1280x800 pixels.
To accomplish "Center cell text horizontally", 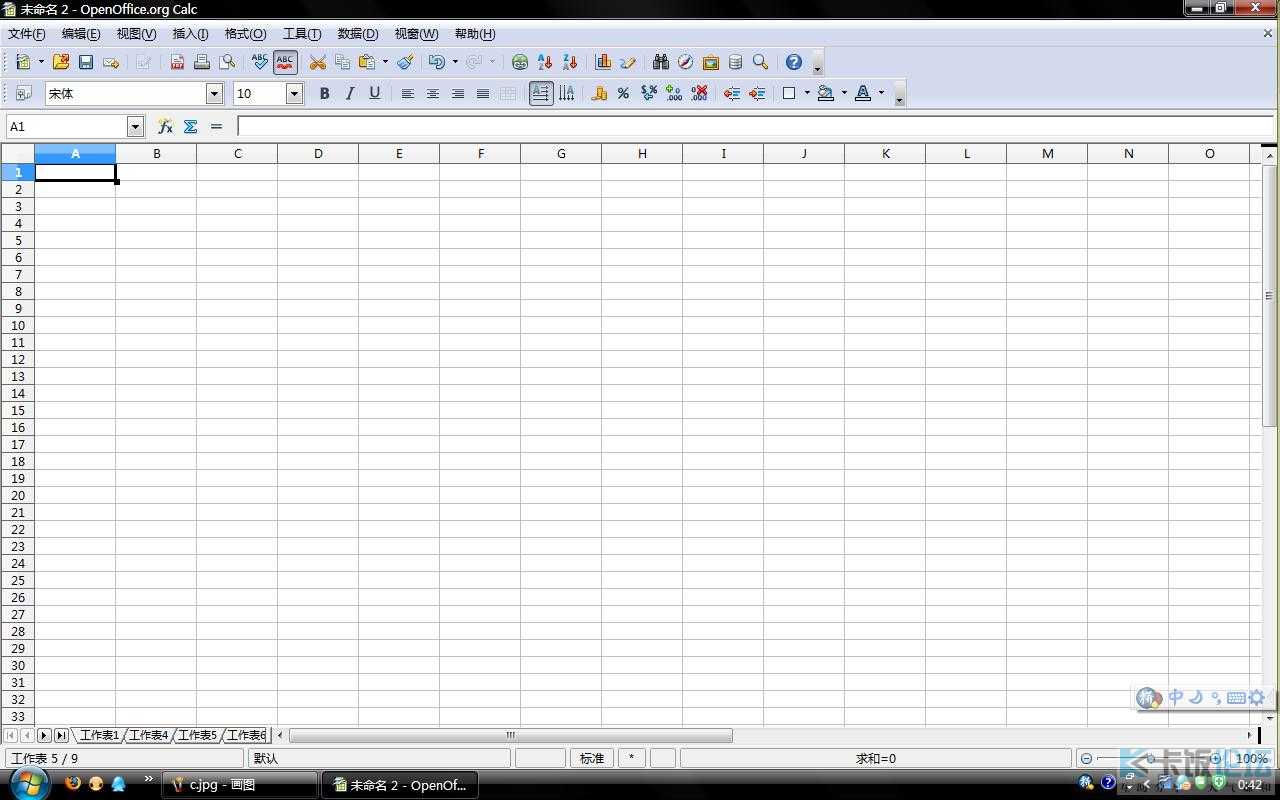I will (x=433, y=93).
